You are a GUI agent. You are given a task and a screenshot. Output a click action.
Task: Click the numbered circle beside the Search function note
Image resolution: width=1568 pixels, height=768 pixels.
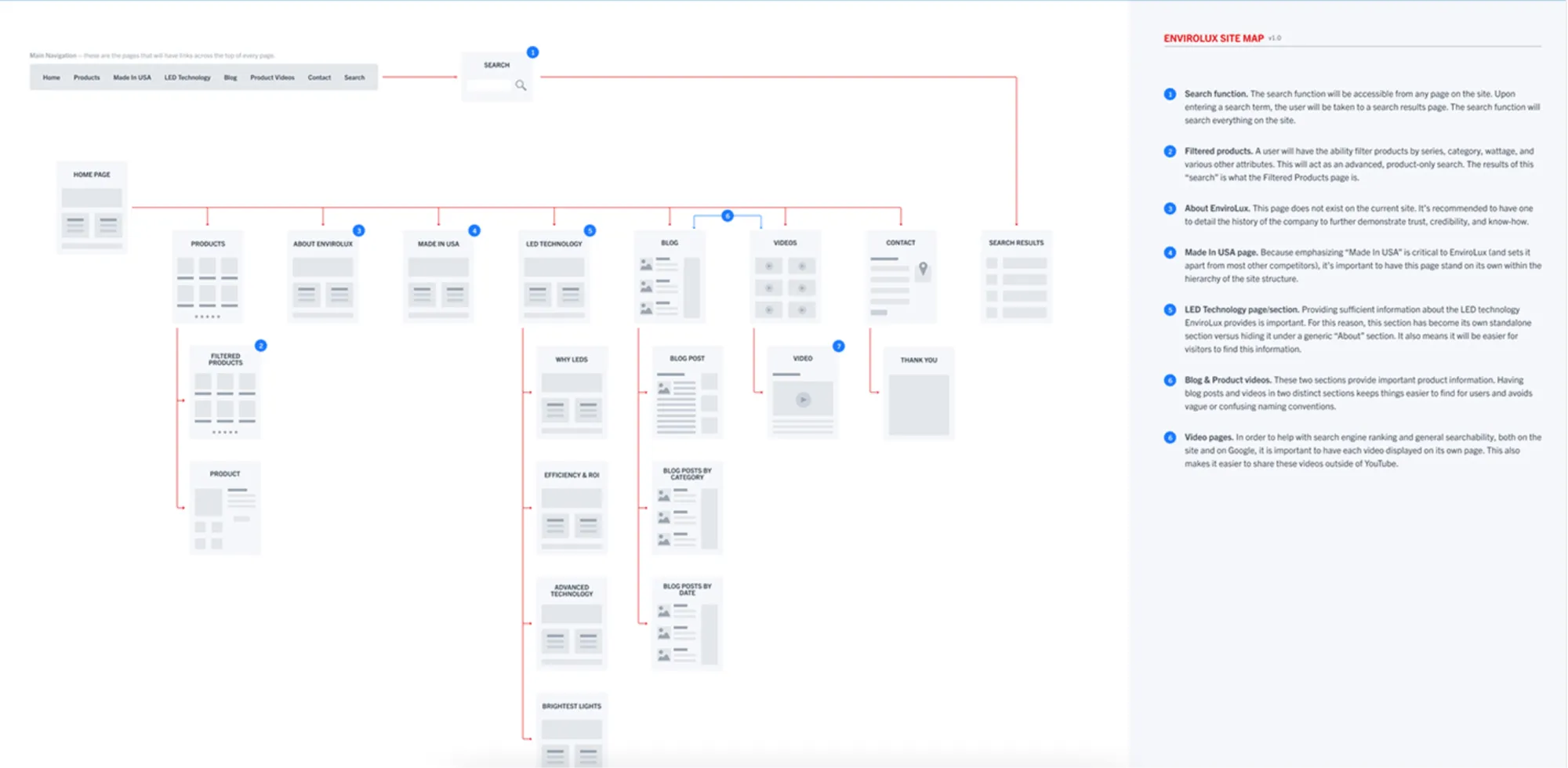coord(1170,94)
